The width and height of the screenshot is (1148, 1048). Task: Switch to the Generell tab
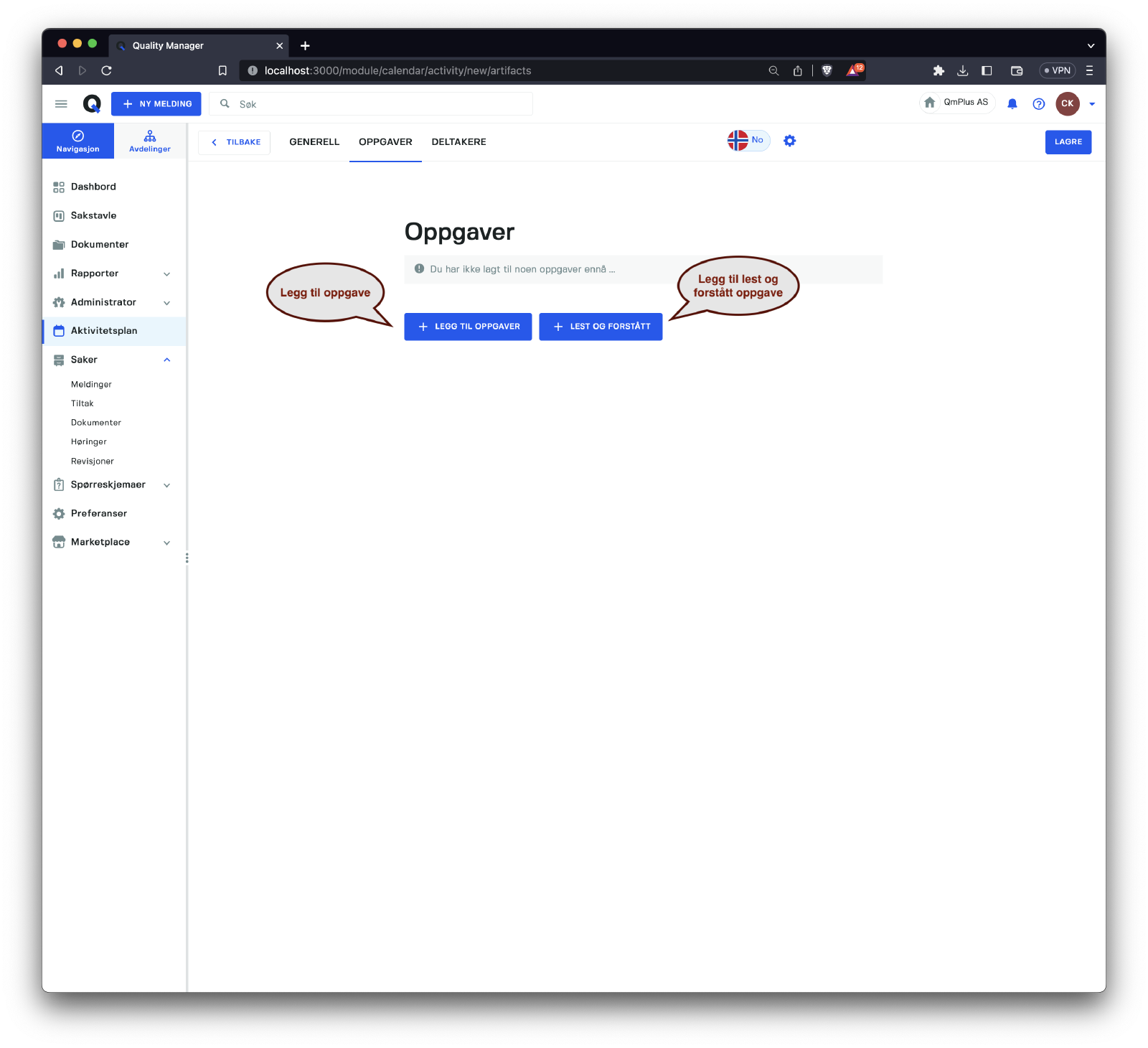pyautogui.click(x=314, y=142)
